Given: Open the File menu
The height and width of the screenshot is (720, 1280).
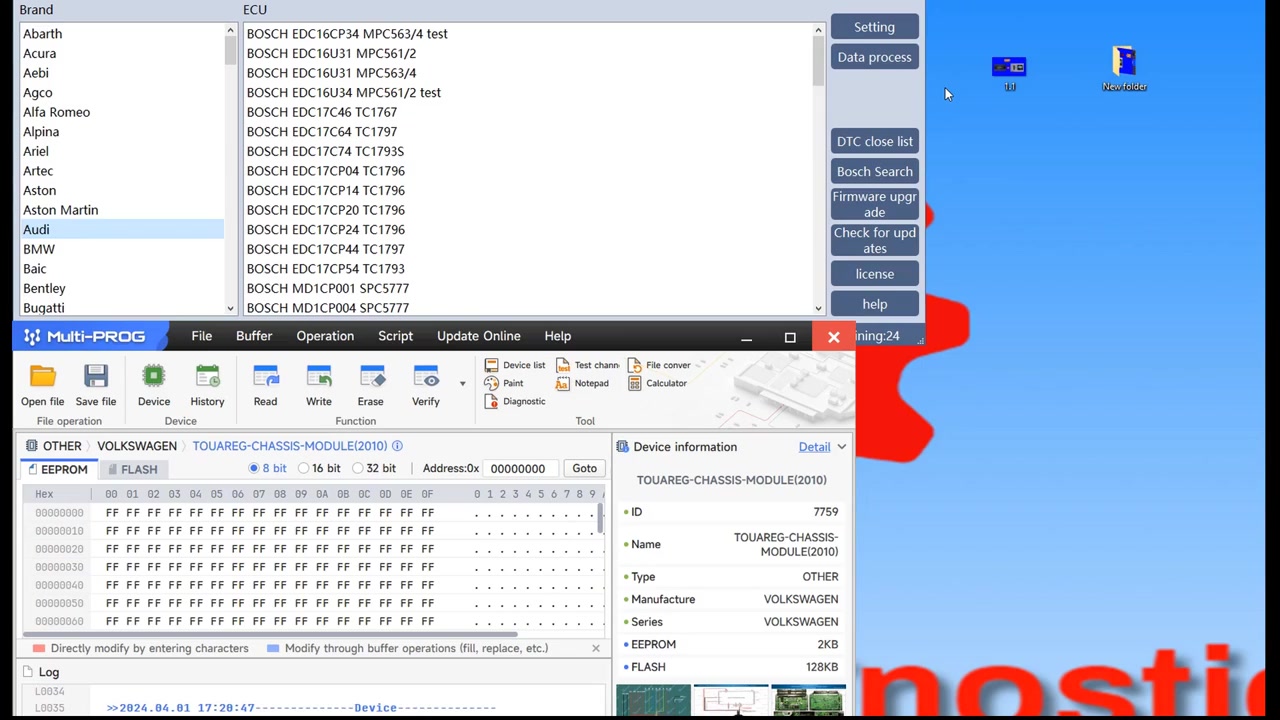Looking at the screenshot, I should pyautogui.click(x=202, y=336).
